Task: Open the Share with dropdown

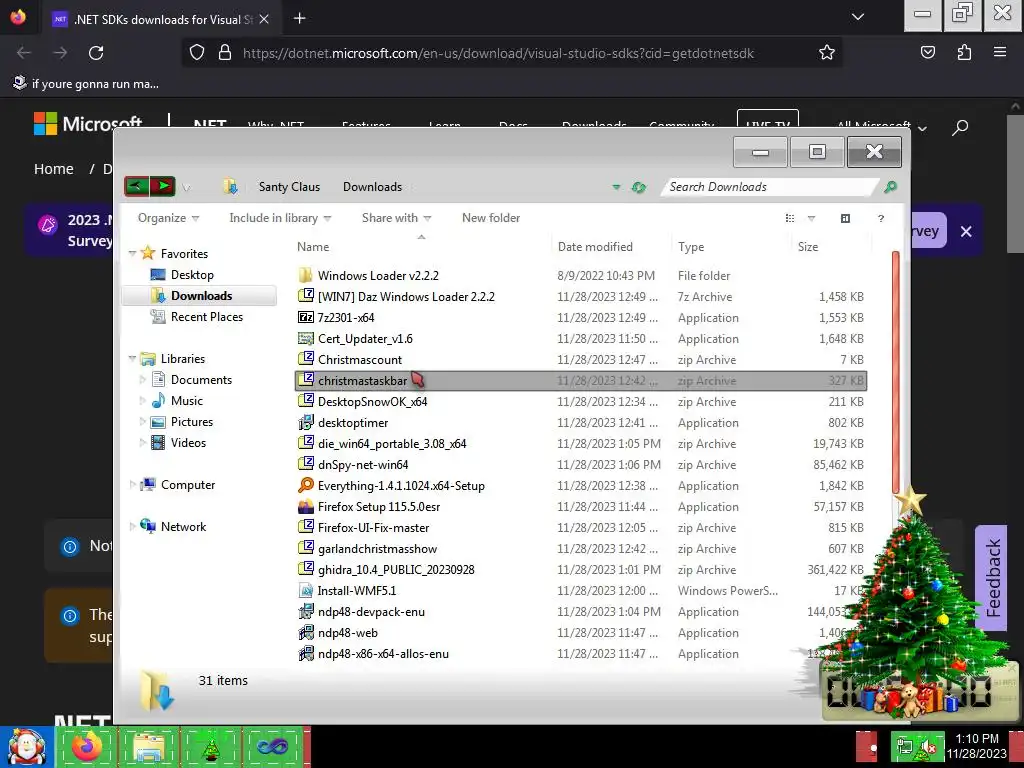Action: point(396,218)
